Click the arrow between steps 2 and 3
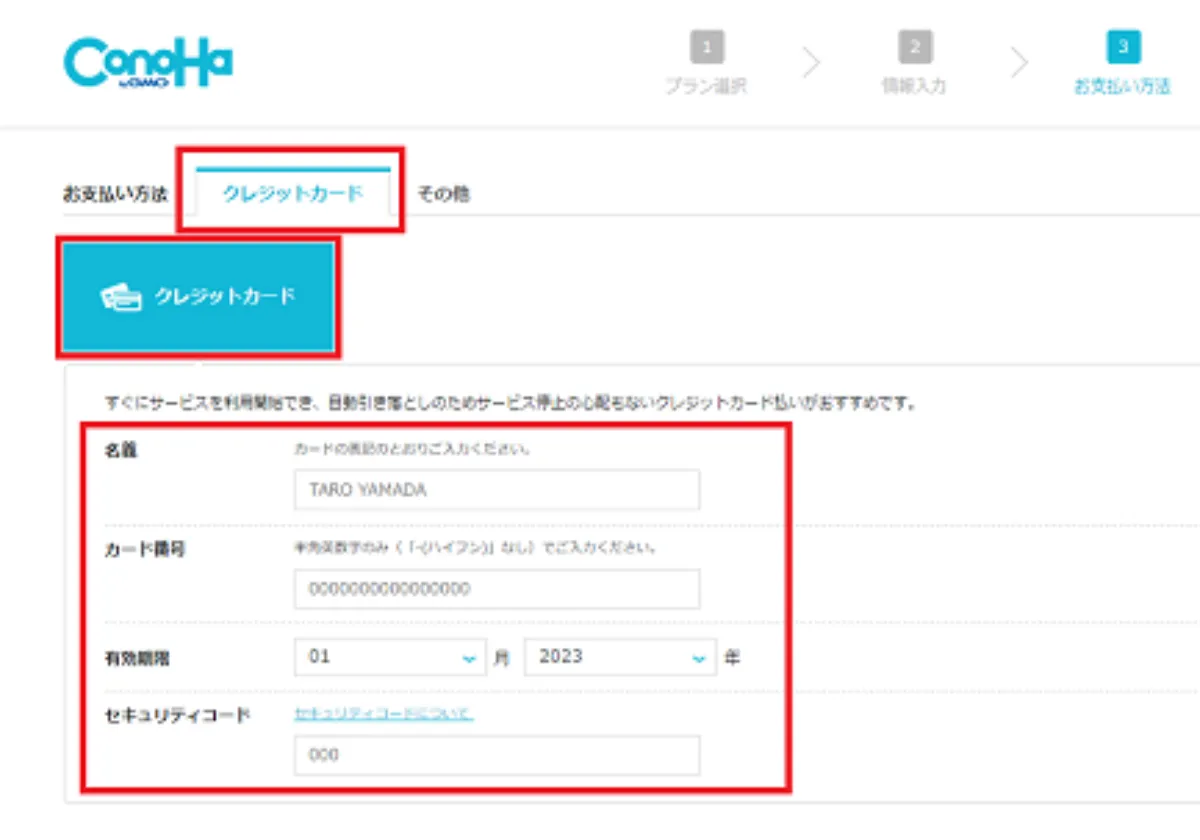 tap(1019, 63)
